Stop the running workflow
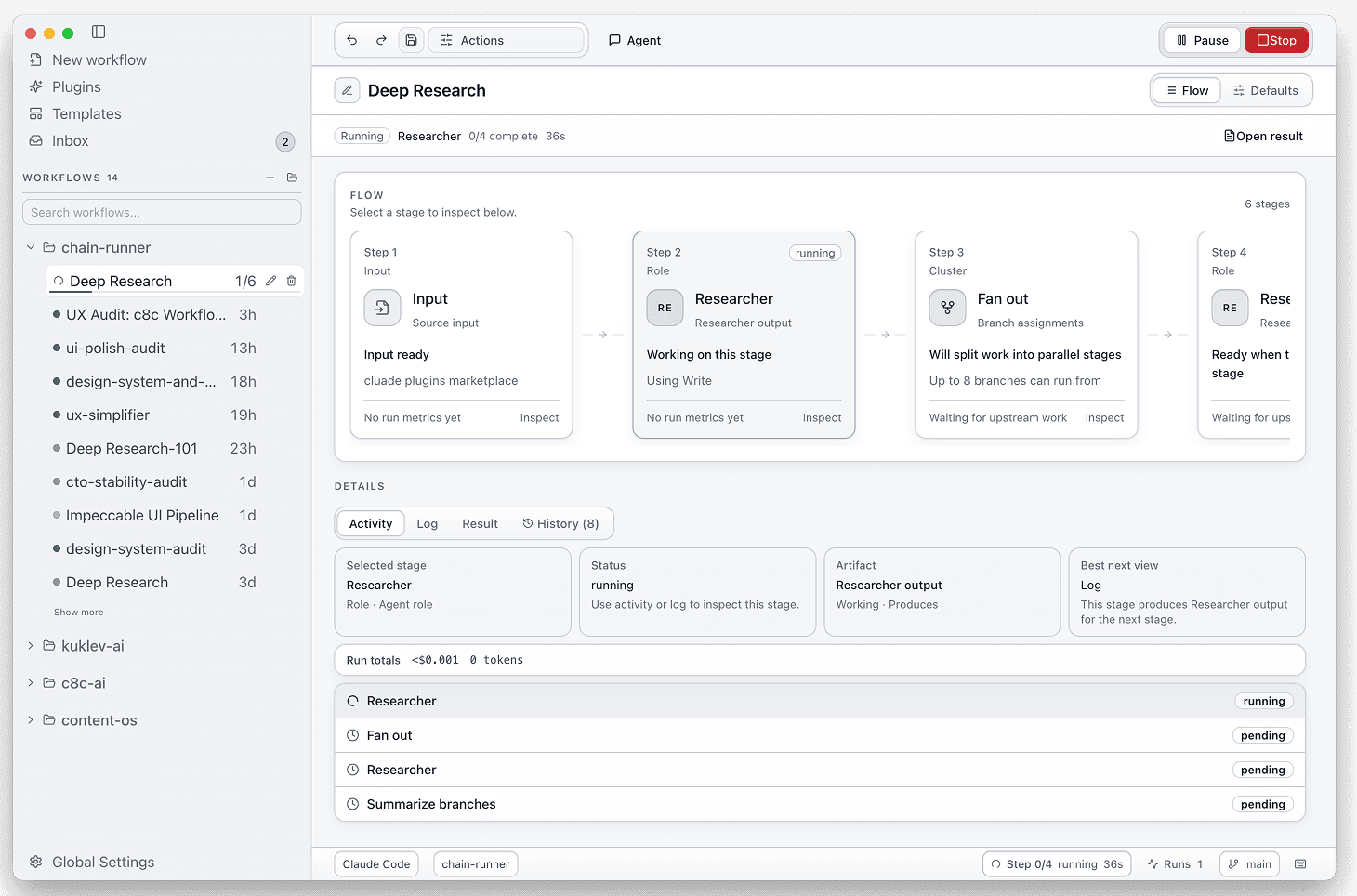The height and width of the screenshot is (896, 1357). pos(1276,40)
